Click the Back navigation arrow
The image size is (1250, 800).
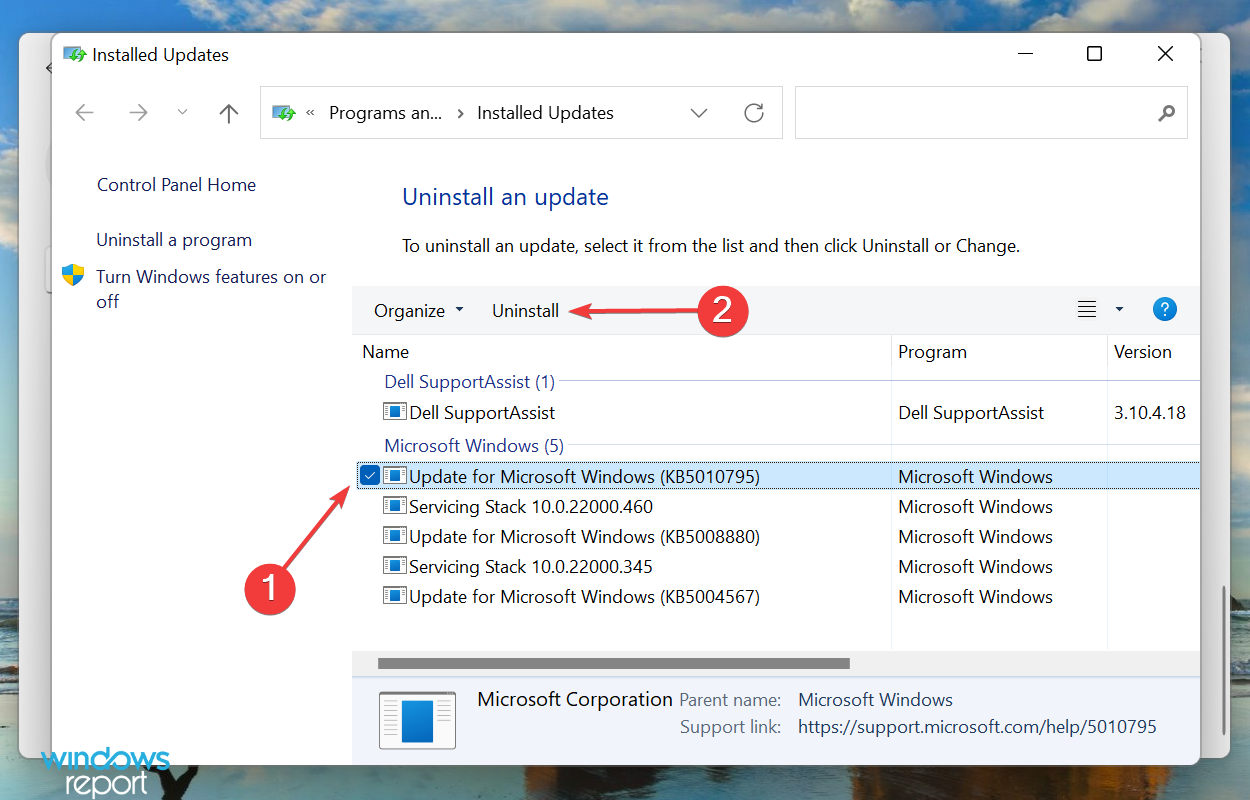click(84, 112)
